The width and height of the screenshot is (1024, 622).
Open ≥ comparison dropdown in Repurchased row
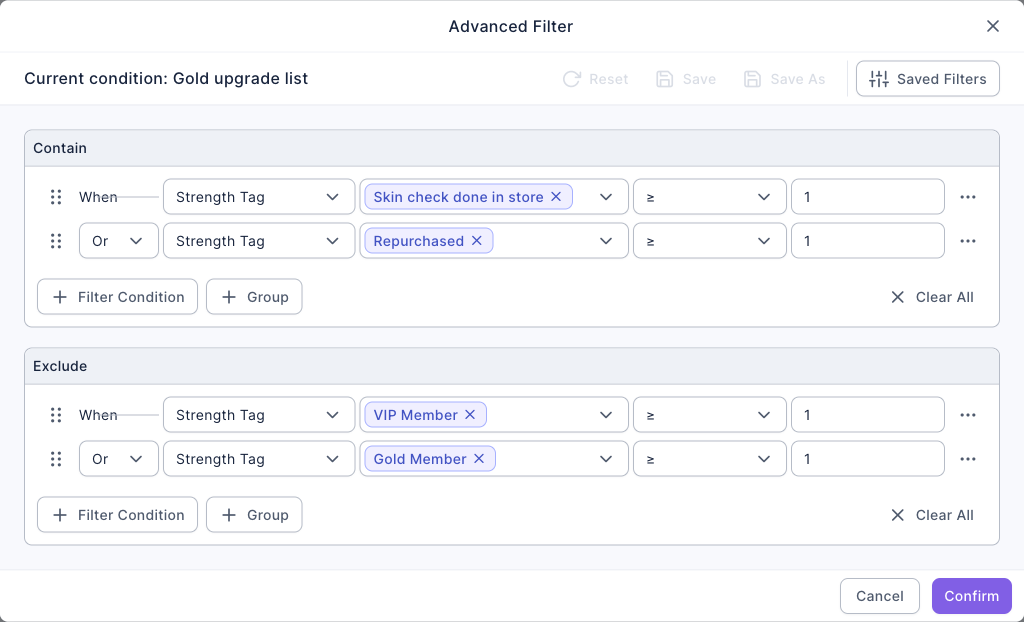pos(710,241)
